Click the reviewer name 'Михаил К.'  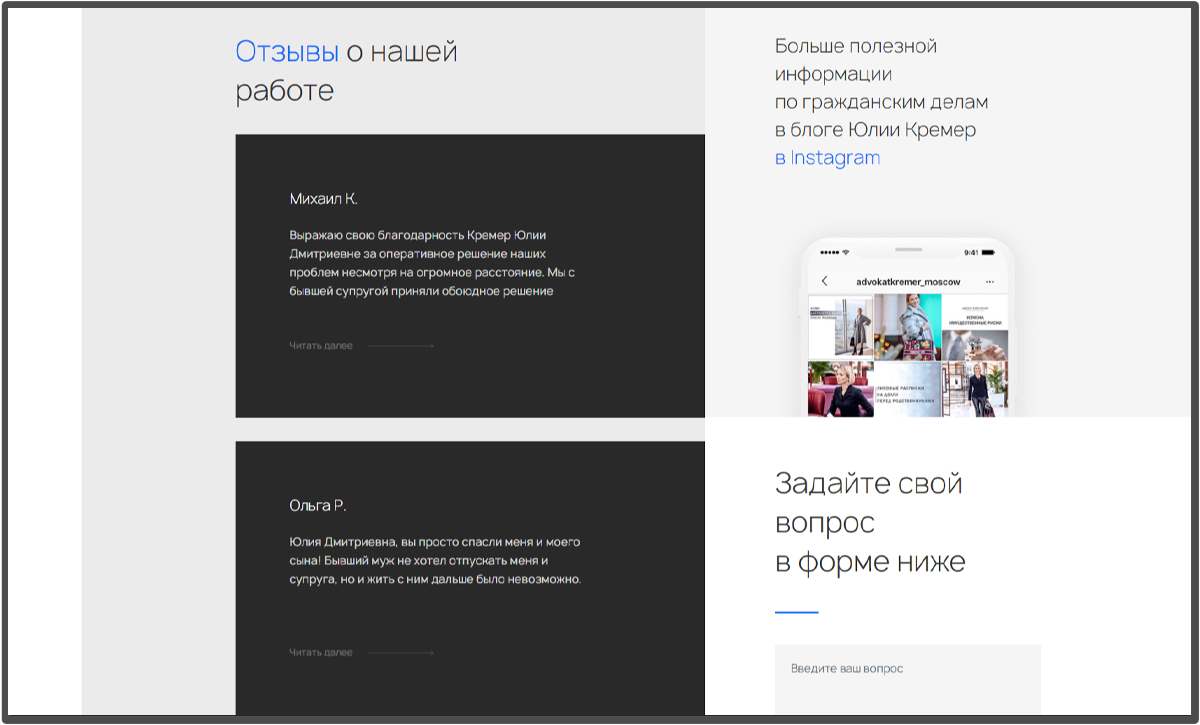(x=323, y=199)
